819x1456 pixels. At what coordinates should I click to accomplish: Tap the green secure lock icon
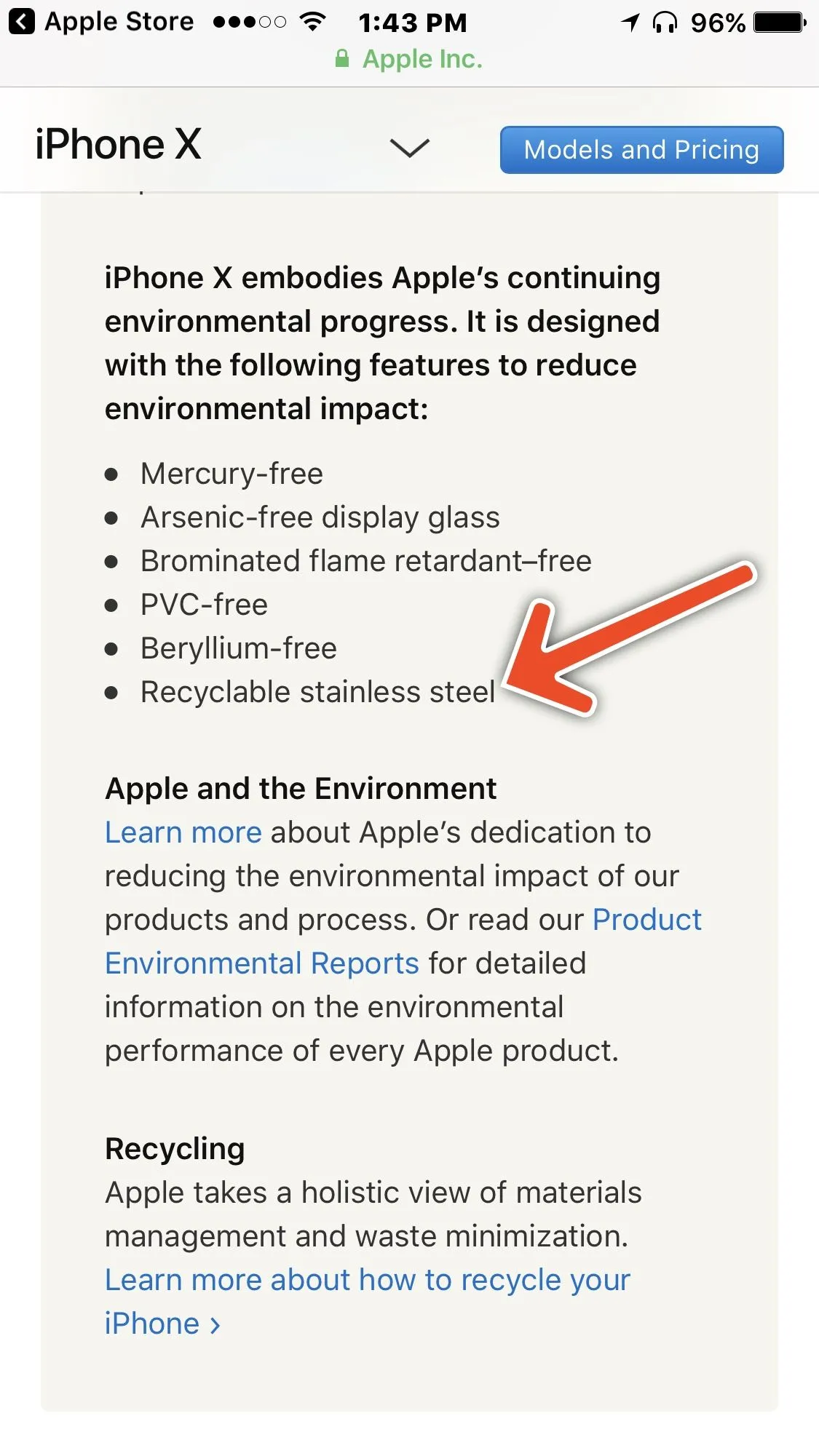342,59
